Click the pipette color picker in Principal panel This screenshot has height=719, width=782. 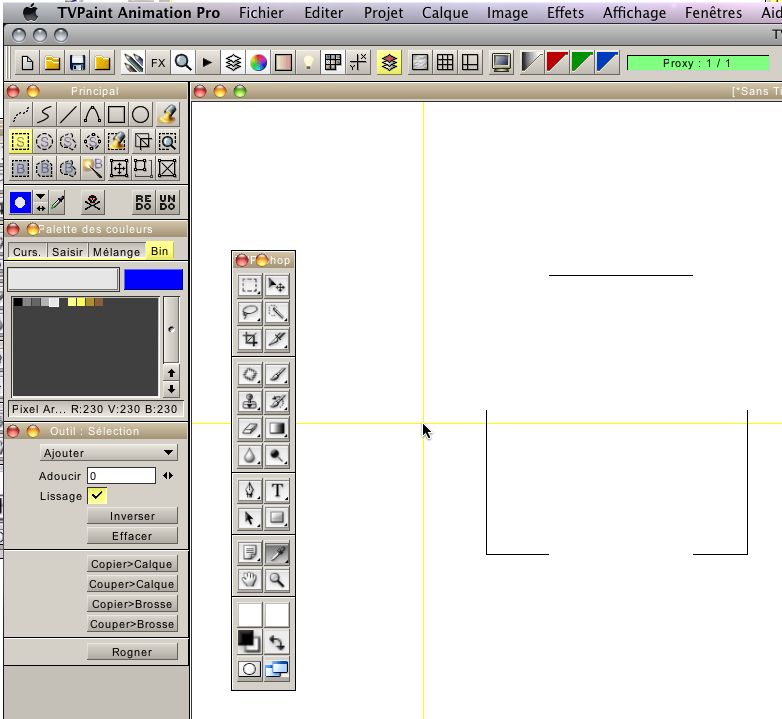click(x=58, y=202)
